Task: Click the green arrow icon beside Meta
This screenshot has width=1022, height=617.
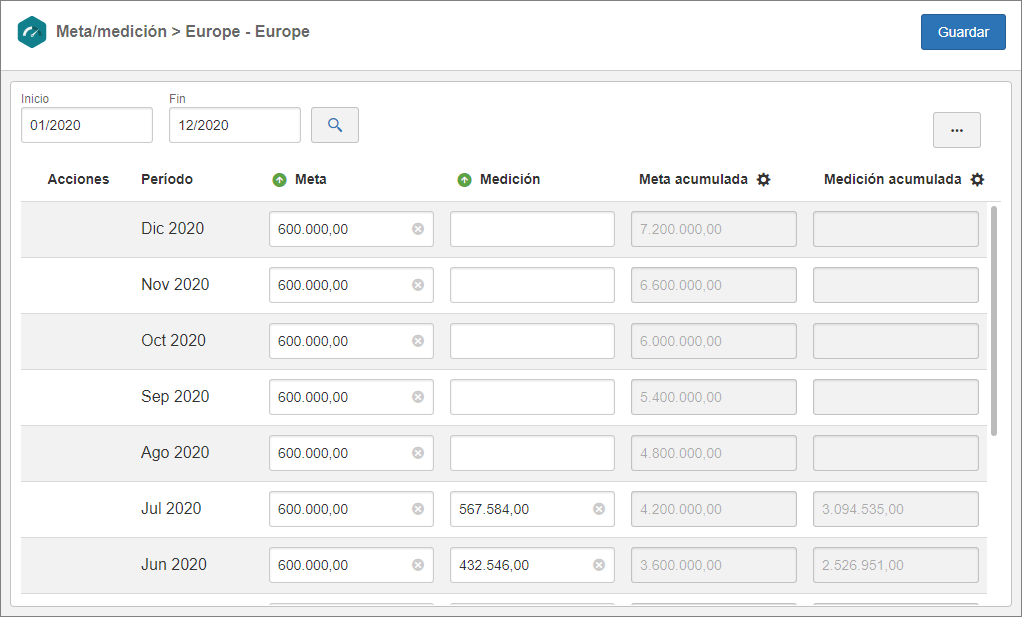Action: 280,180
